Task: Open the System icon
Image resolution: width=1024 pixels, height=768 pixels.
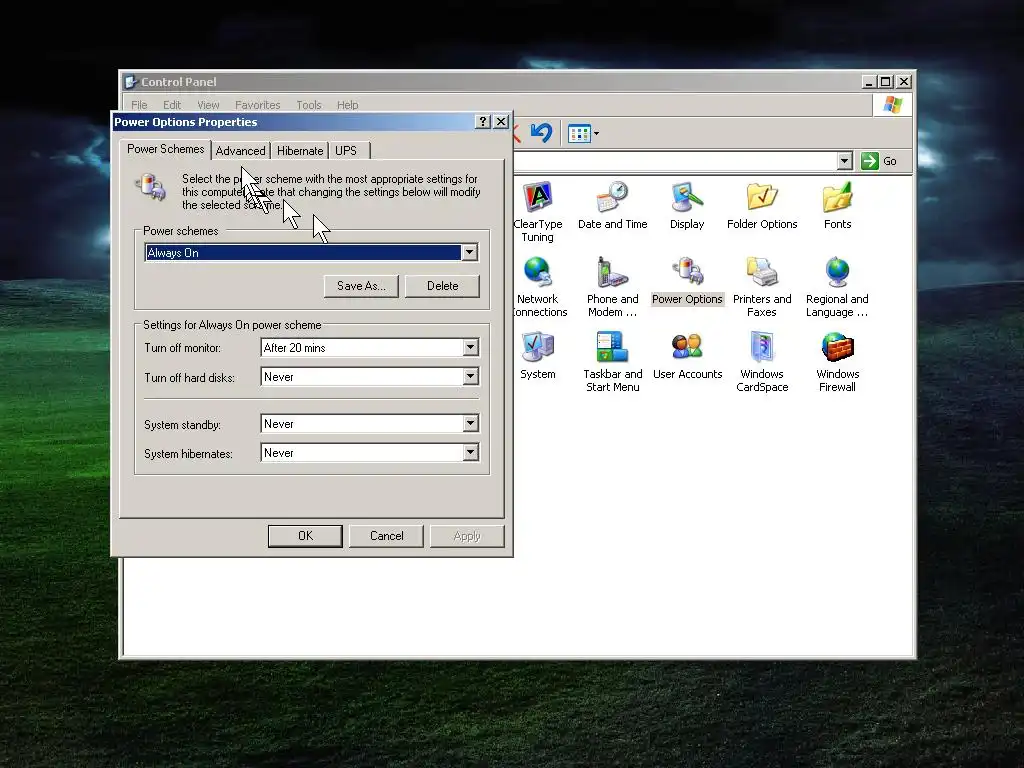Action: click(538, 347)
